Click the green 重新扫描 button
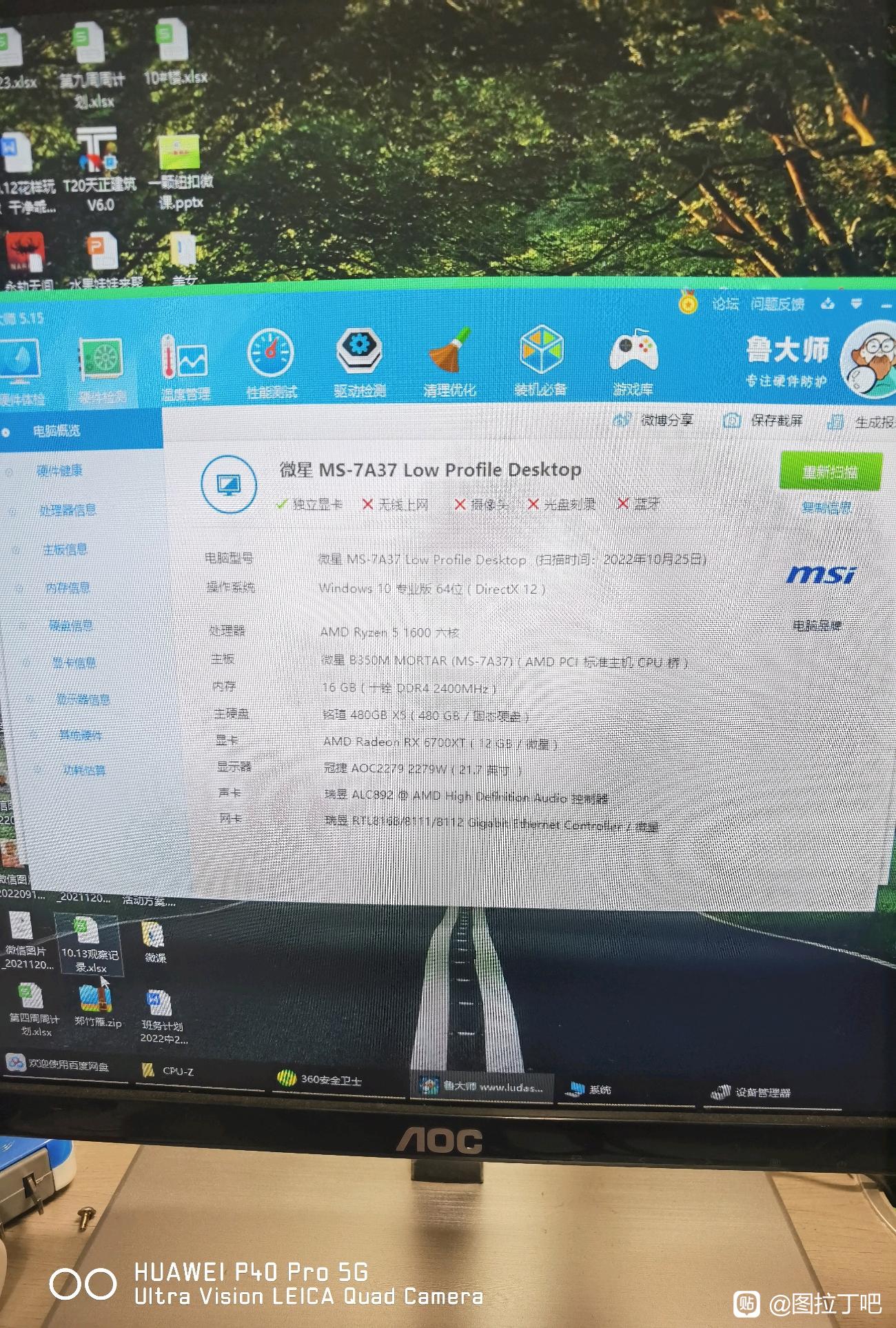This screenshot has width=896, height=1328. 831,472
